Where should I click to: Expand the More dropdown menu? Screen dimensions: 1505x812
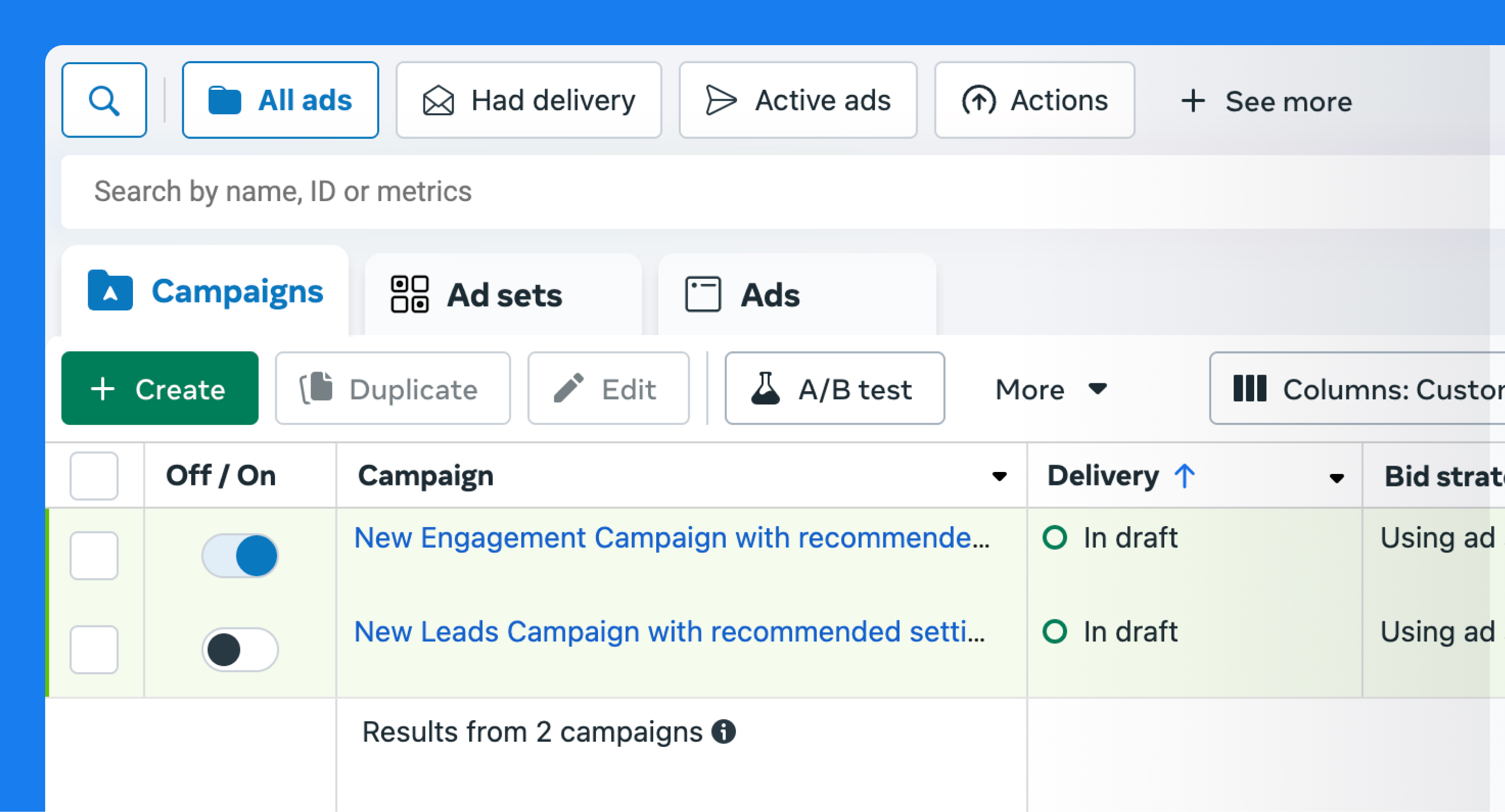click(x=1051, y=389)
